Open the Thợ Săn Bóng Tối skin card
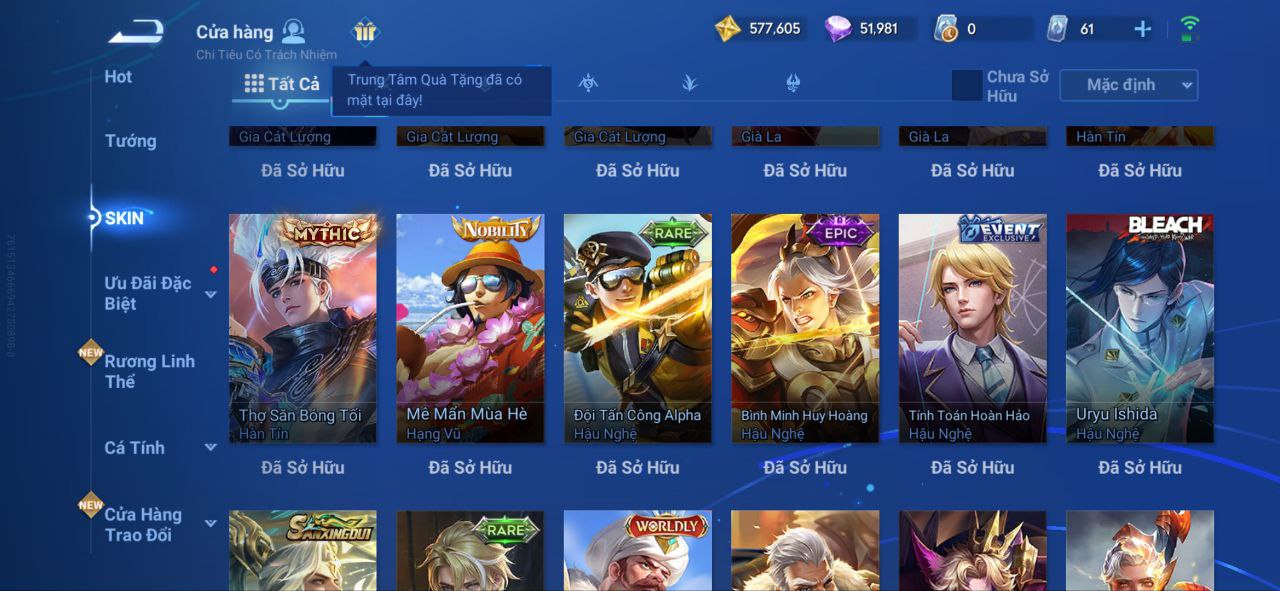This screenshot has height=591, width=1280. click(x=303, y=328)
